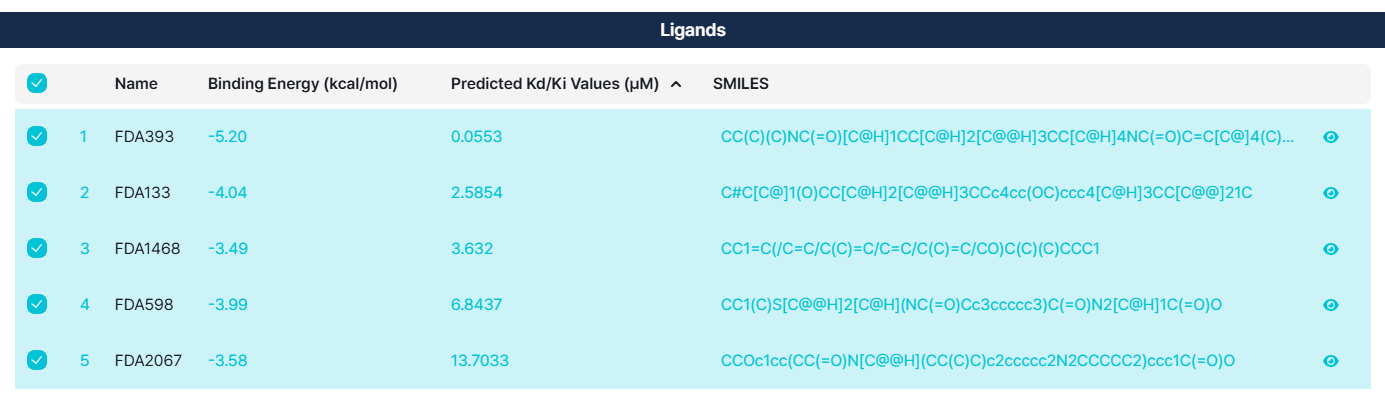Screen dimensions: 1385x410
Task: Toggle visibility of FDA133 ligand
Action: 1330,193
